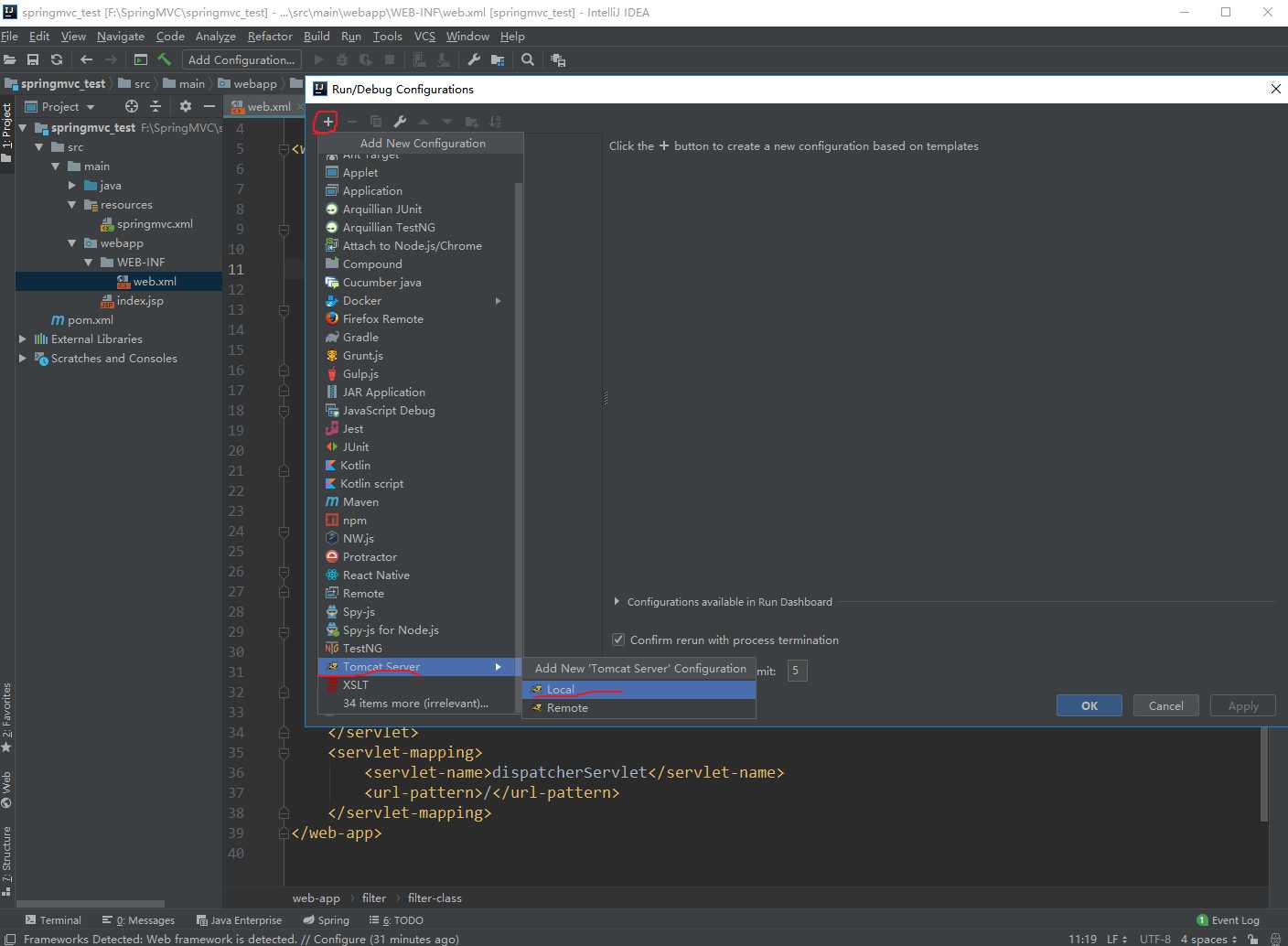Click the Save All disk icon
Viewport: 1288px width, 946px height.
pyautogui.click(x=33, y=59)
